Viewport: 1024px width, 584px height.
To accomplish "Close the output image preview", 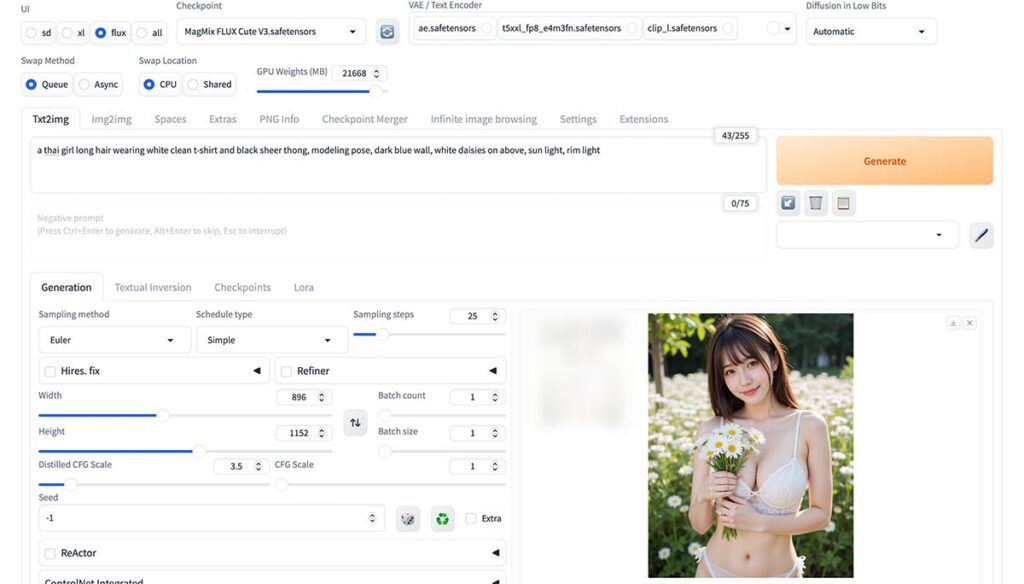I will pos(970,323).
